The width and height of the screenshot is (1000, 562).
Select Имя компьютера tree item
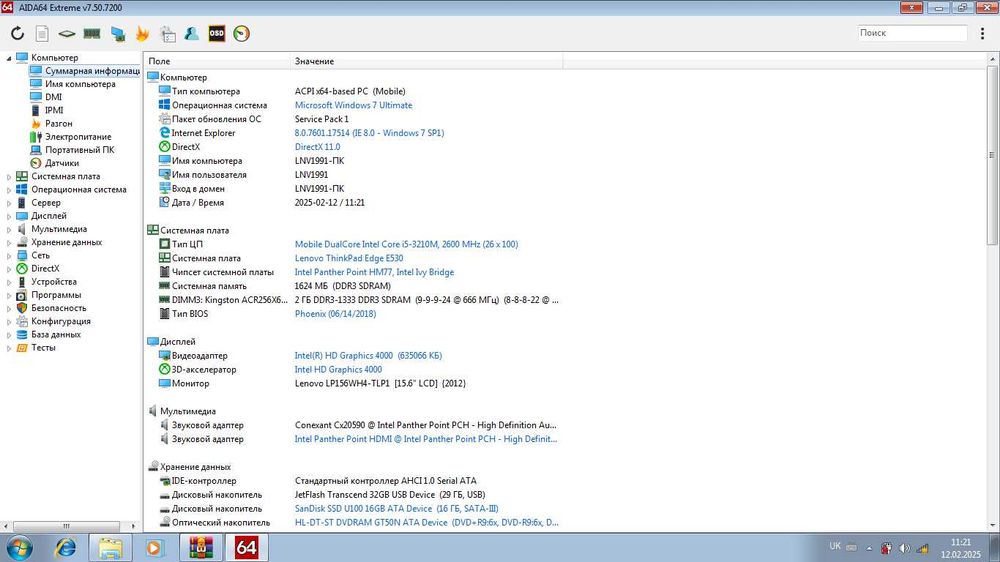(80, 84)
